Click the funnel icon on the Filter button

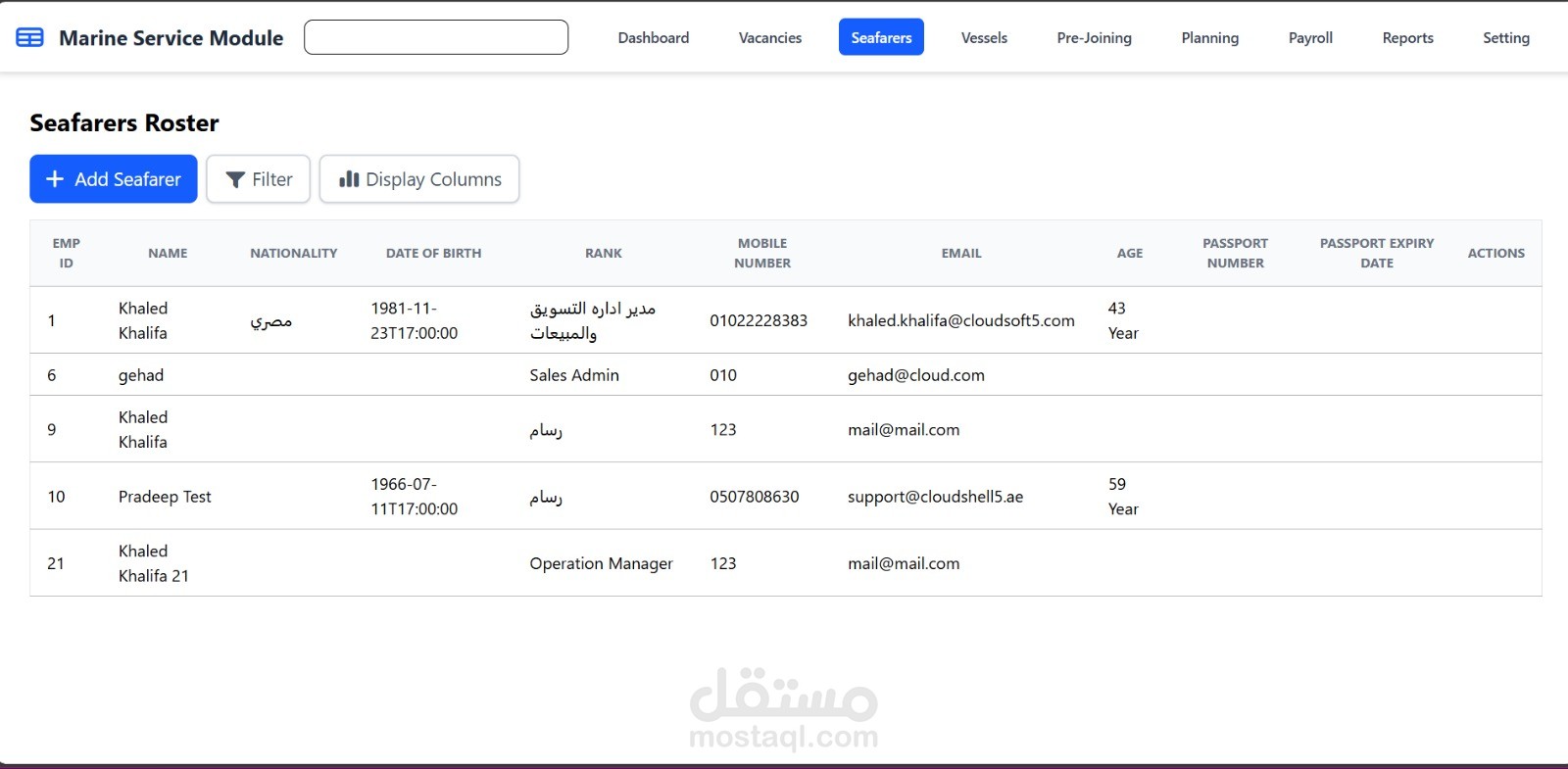(x=235, y=180)
